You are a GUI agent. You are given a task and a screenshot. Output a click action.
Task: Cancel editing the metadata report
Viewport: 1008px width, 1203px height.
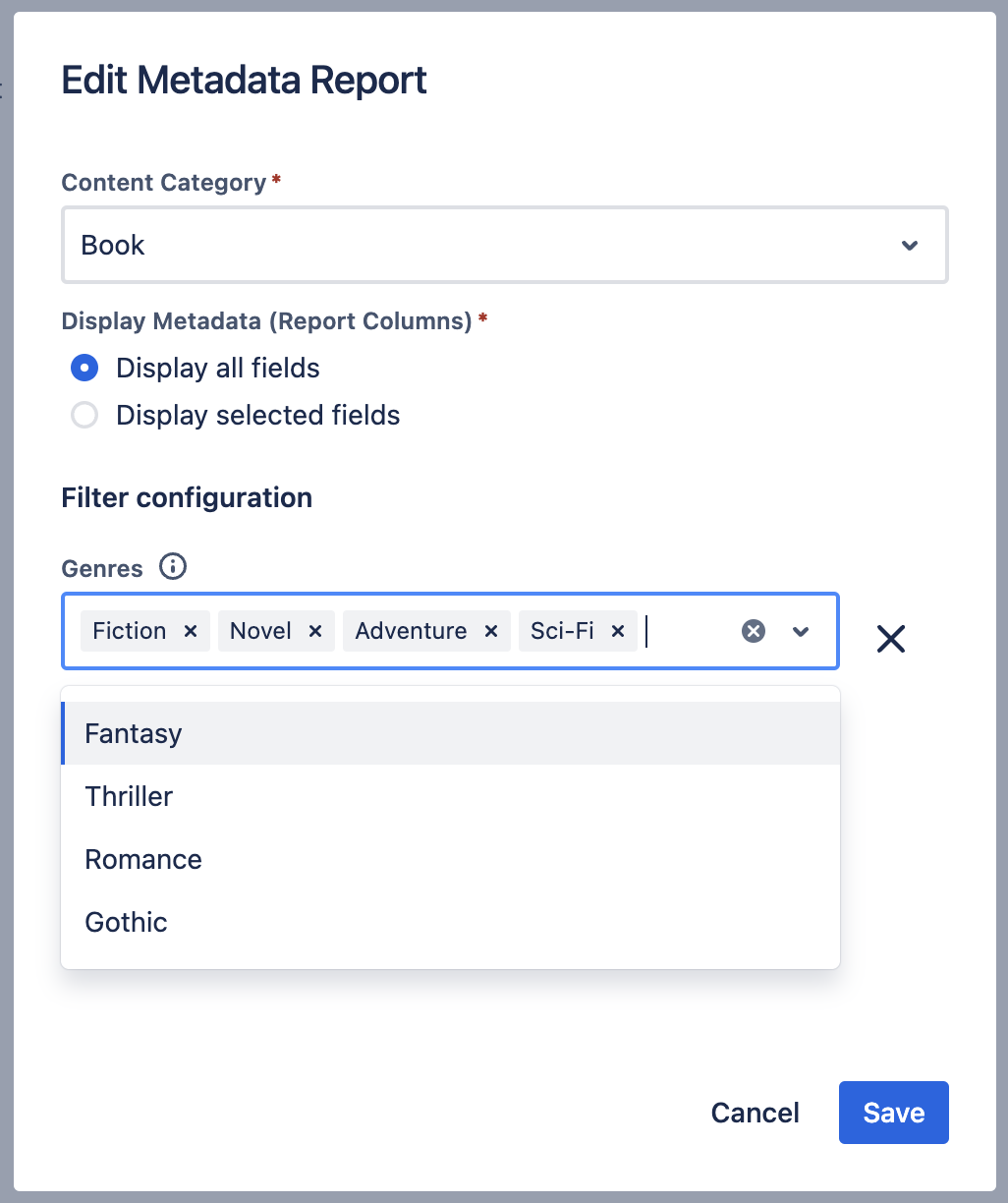click(755, 1113)
